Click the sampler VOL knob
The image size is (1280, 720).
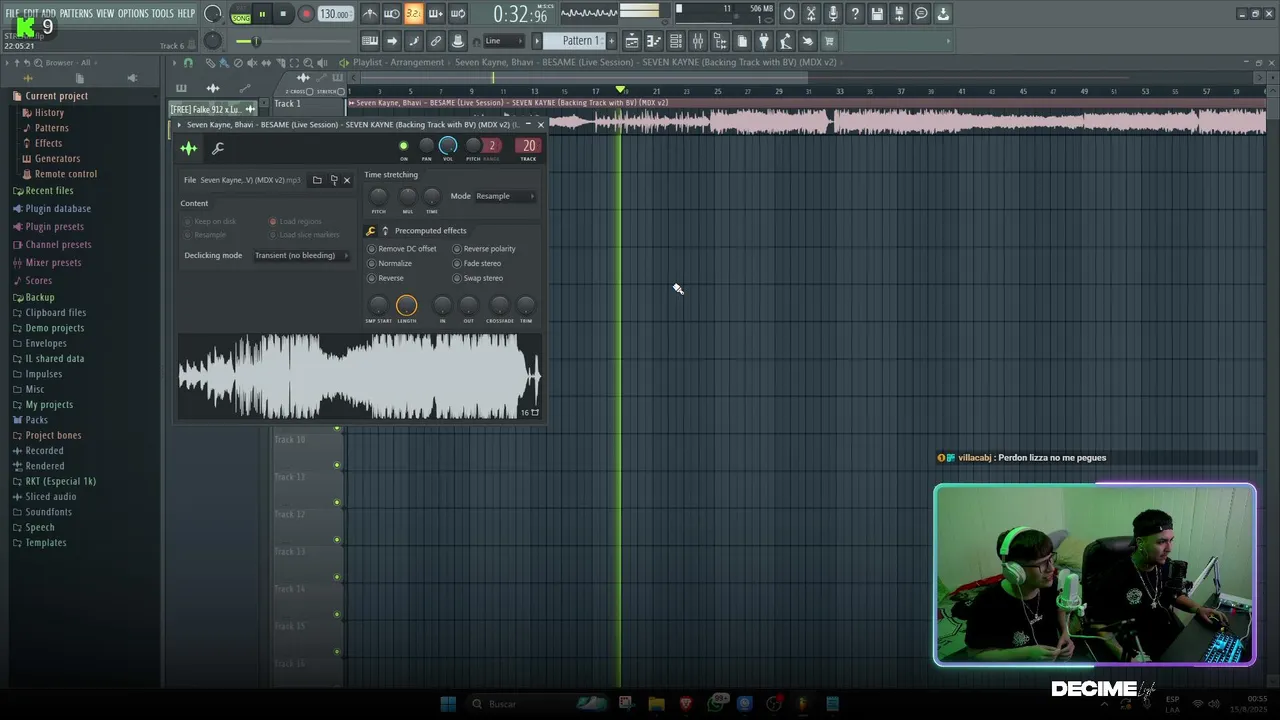click(x=448, y=146)
